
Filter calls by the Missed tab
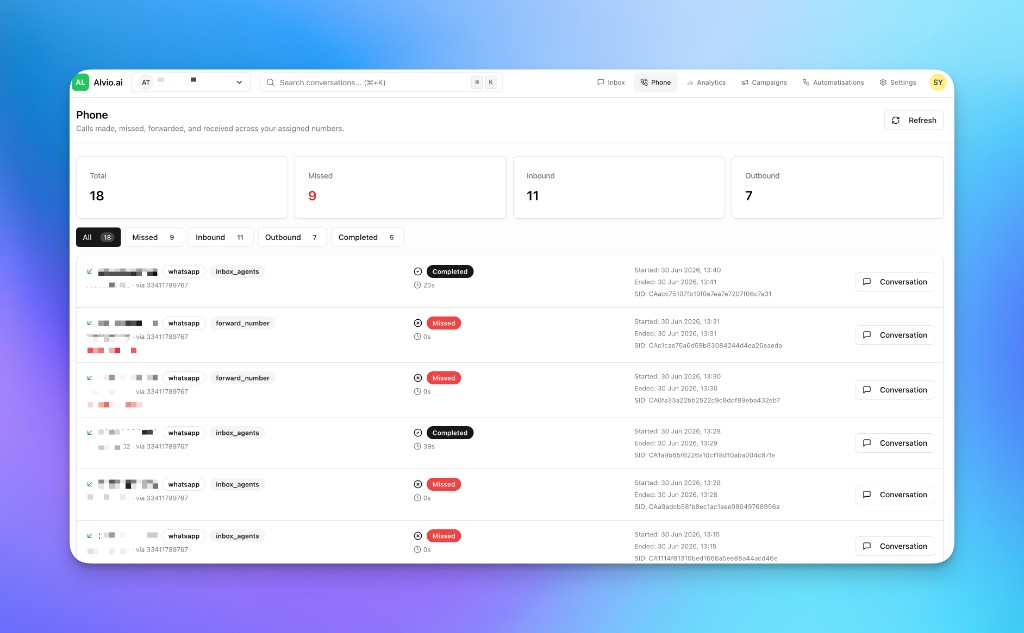coord(154,237)
